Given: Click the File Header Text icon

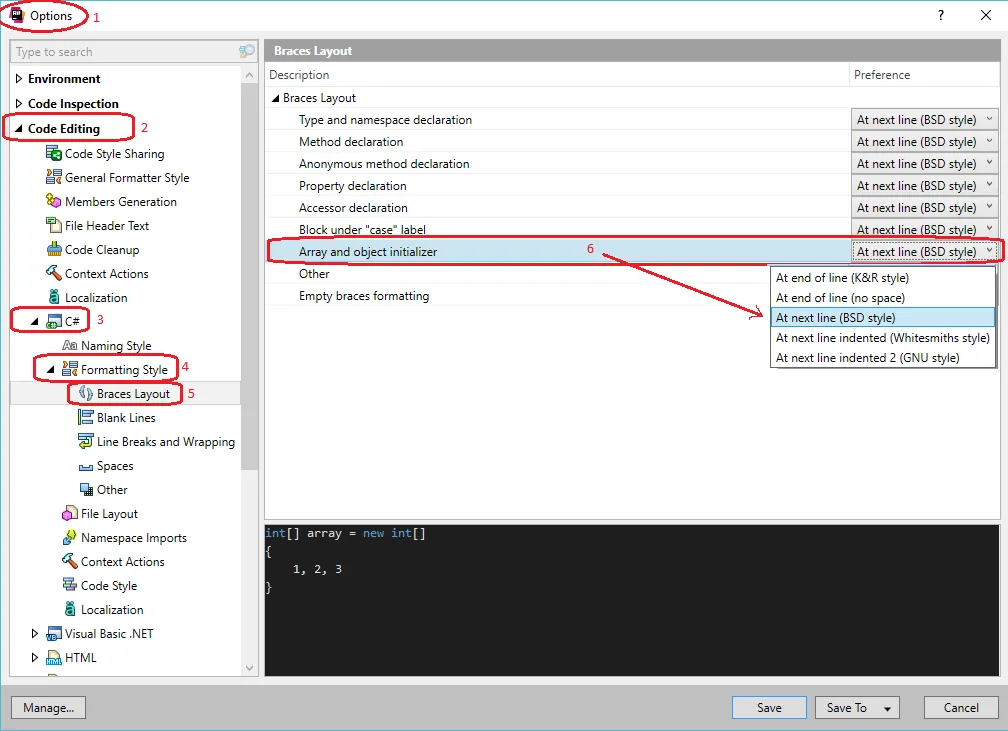Looking at the screenshot, I should pyautogui.click(x=53, y=225).
